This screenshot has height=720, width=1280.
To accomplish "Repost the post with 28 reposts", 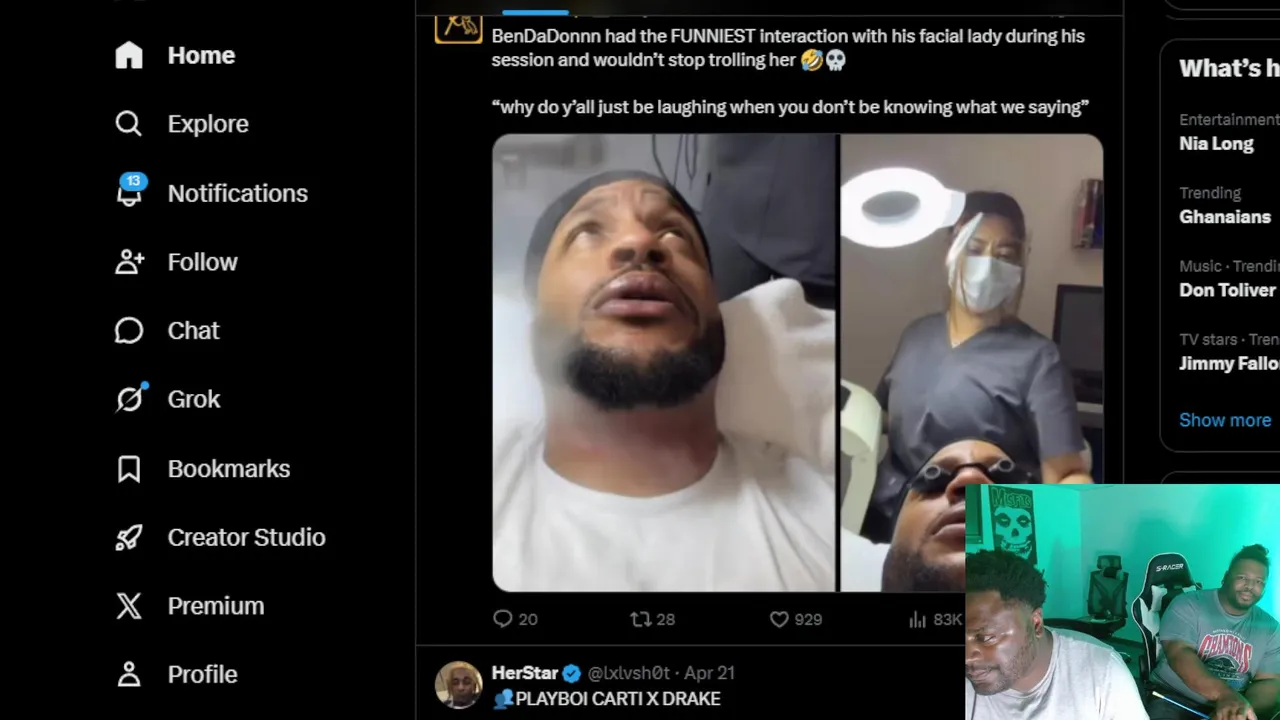I will 641,620.
